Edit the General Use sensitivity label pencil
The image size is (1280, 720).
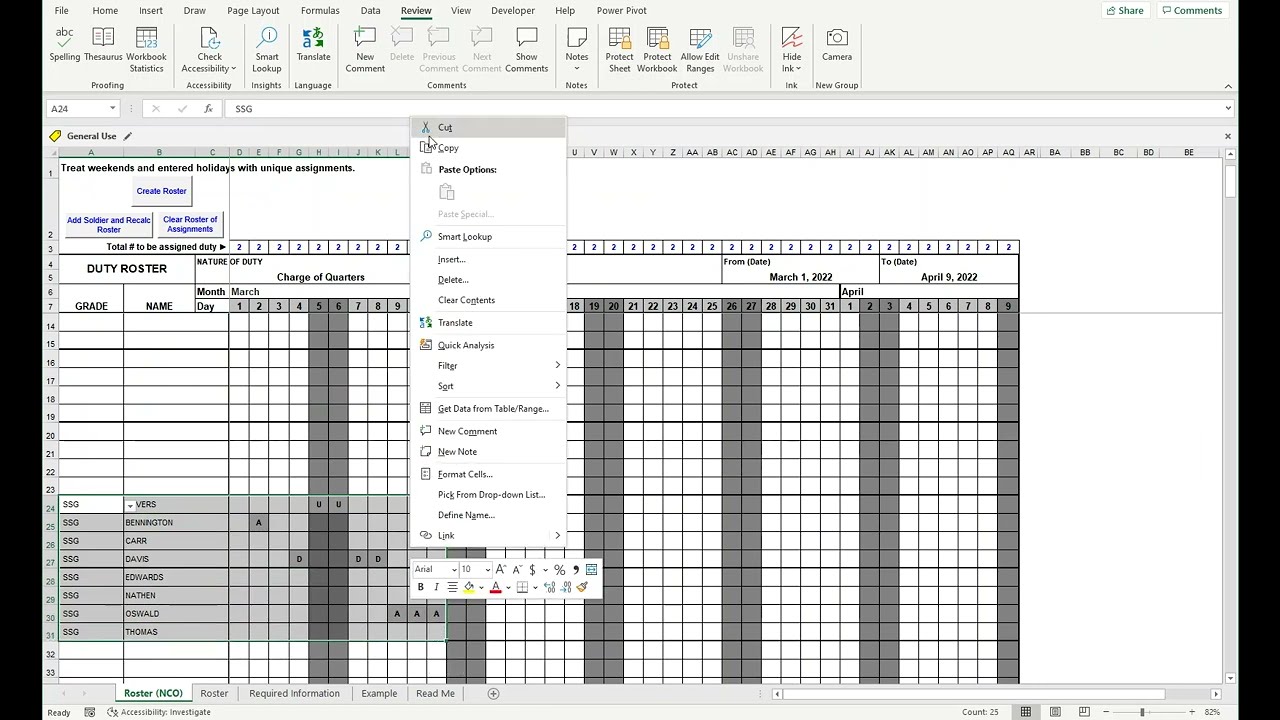tap(128, 136)
